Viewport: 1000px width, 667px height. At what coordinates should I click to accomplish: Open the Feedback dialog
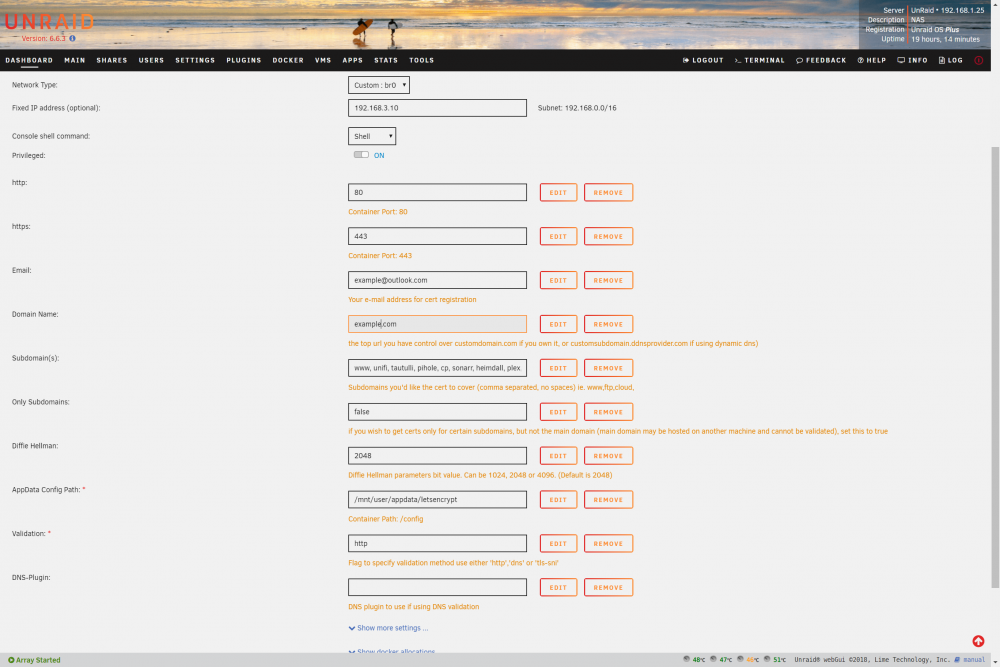pos(821,60)
